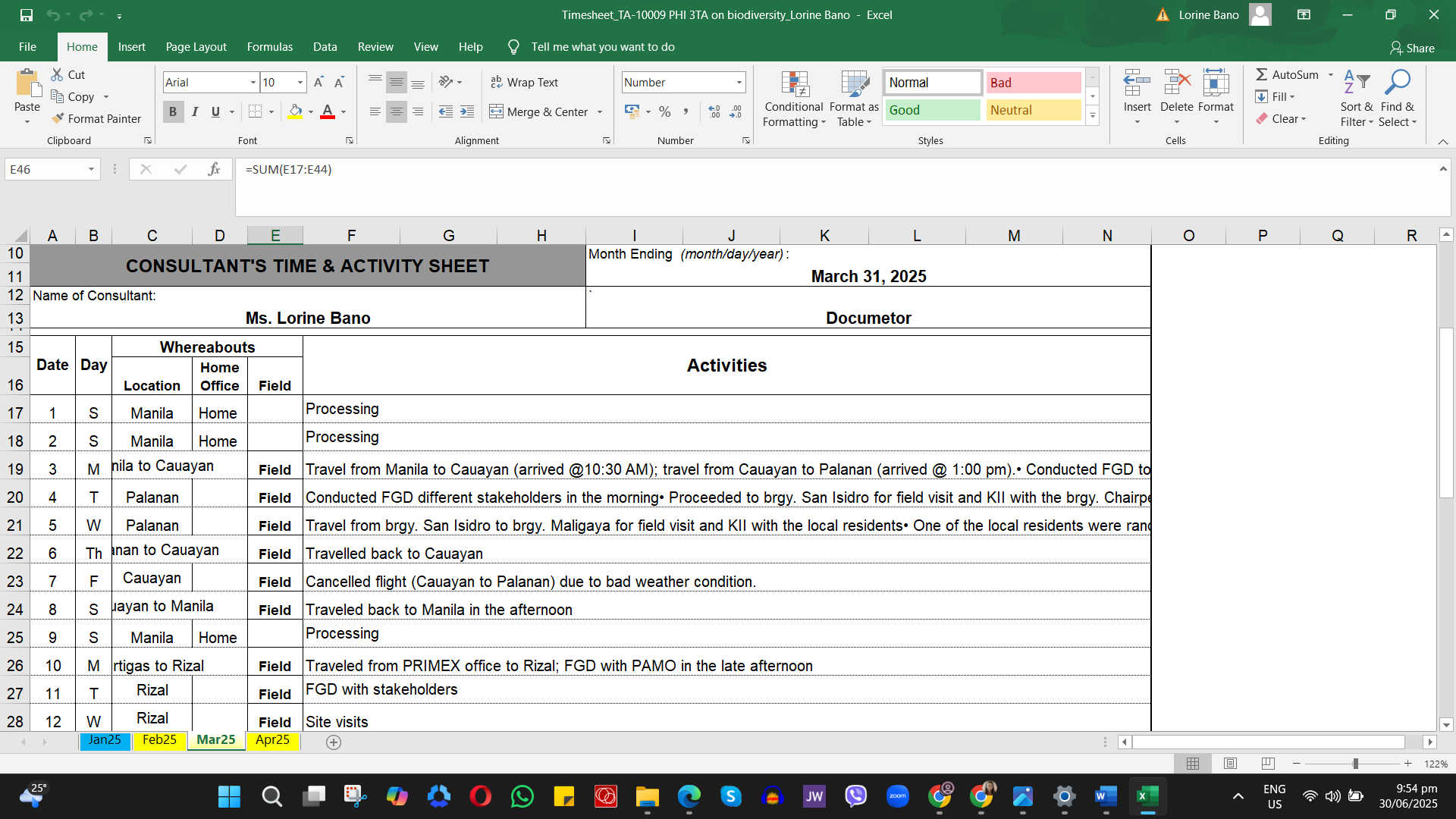The width and height of the screenshot is (1456, 819).
Task: Click Percent Style icon
Action: click(665, 111)
